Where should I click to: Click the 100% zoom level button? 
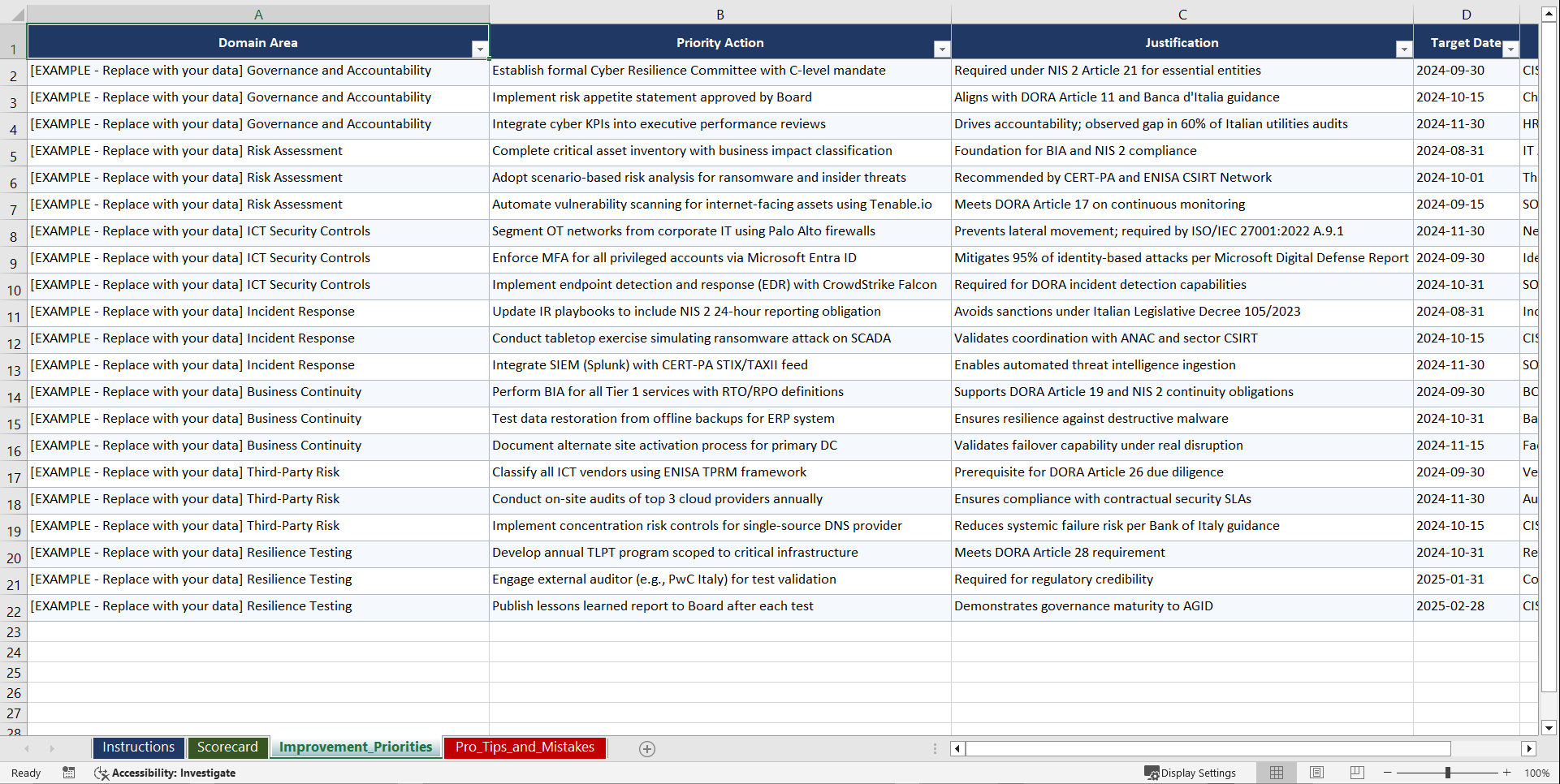1537,773
